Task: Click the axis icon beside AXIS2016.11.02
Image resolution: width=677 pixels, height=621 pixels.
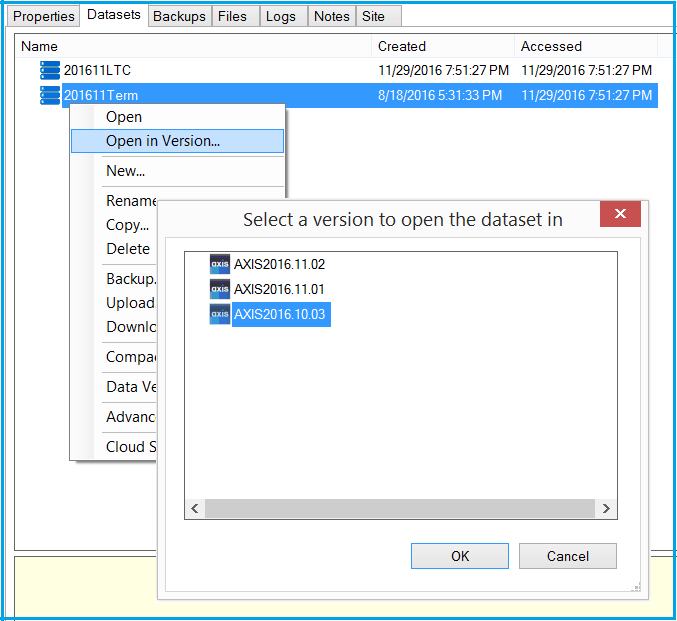Action: click(x=220, y=264)
